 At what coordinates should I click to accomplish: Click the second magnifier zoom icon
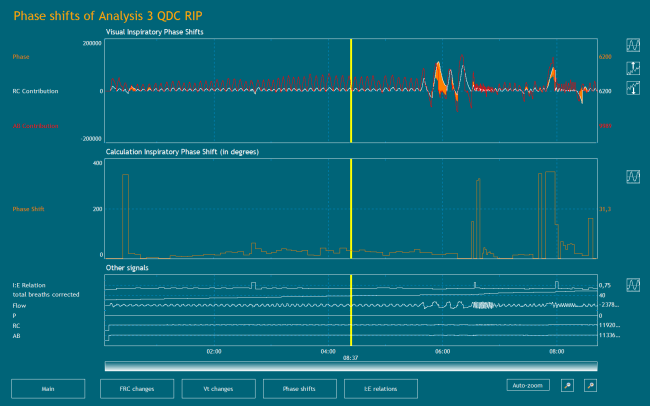(590, 385)
